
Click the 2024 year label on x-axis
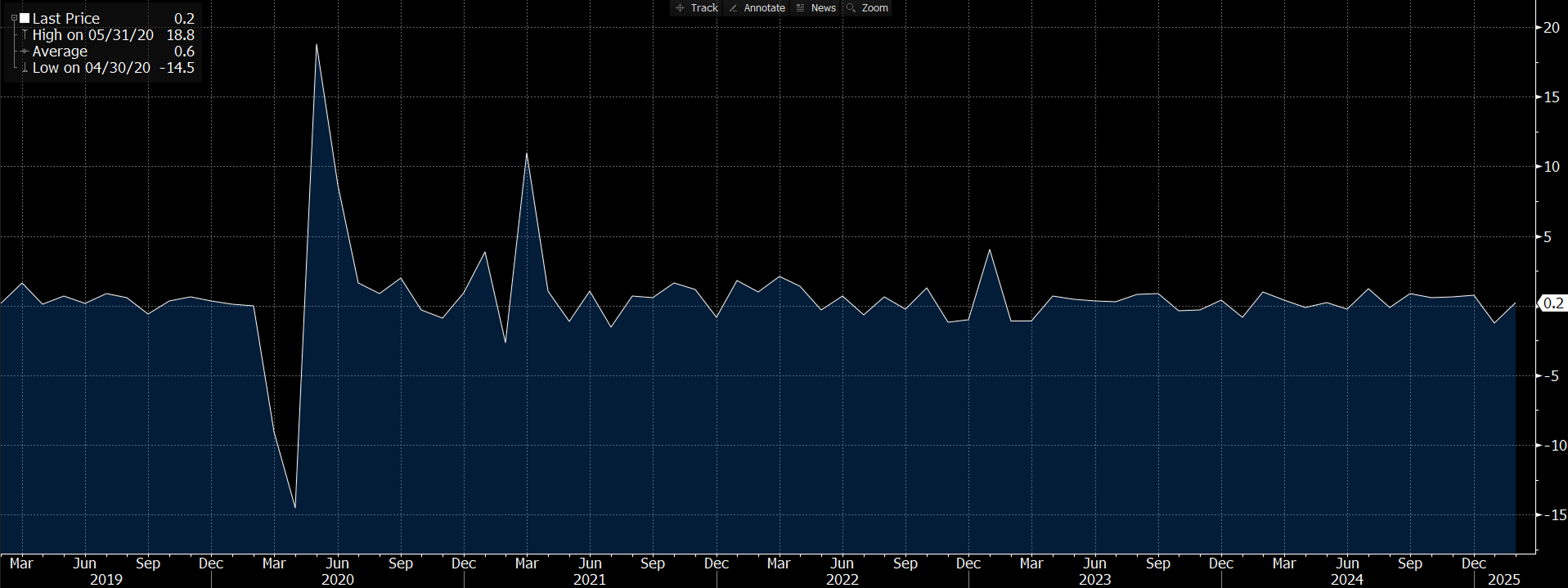(1346, 580)
